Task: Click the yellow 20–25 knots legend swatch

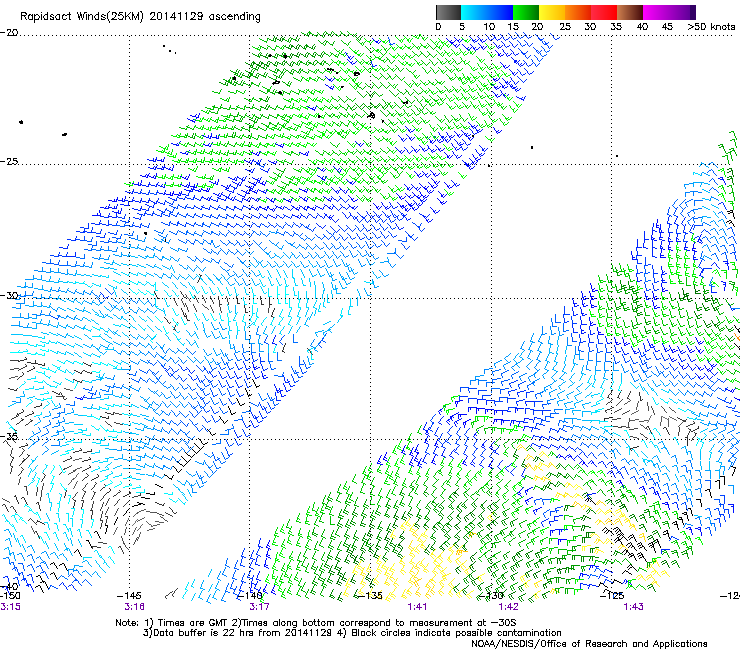Action: 552,12
